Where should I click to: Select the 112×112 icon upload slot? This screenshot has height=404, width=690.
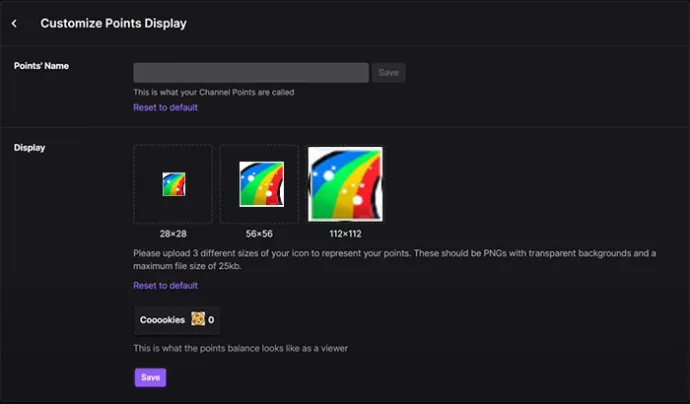[x=345, y=184]
